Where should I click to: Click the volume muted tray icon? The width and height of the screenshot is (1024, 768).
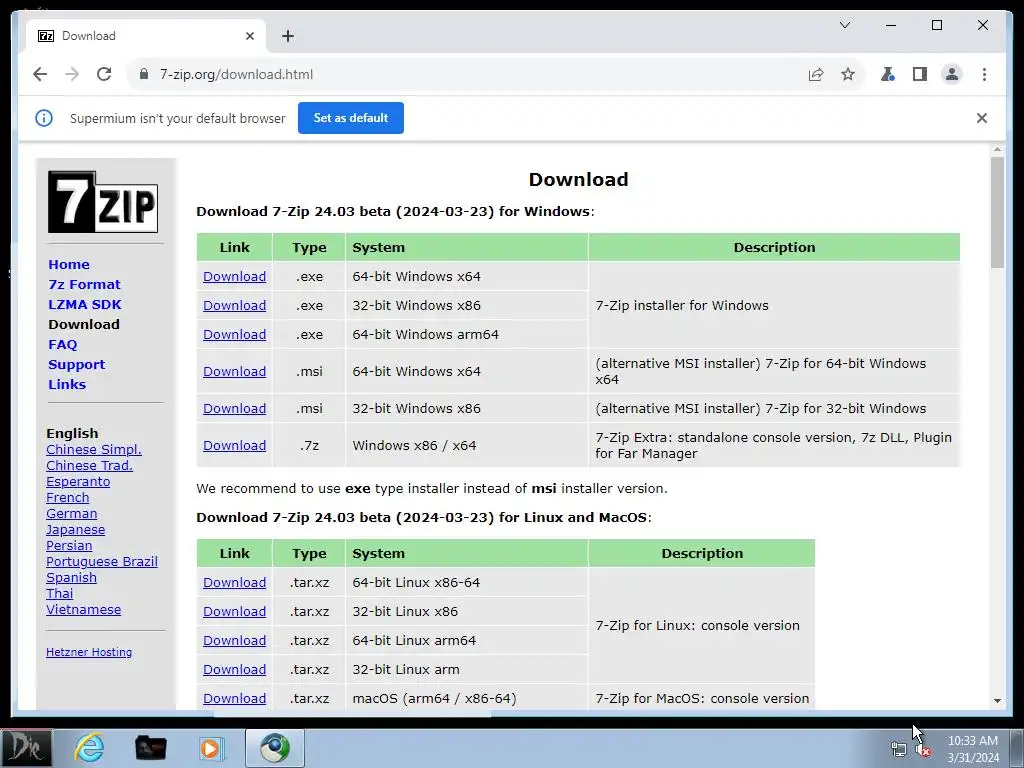(923, 750)
